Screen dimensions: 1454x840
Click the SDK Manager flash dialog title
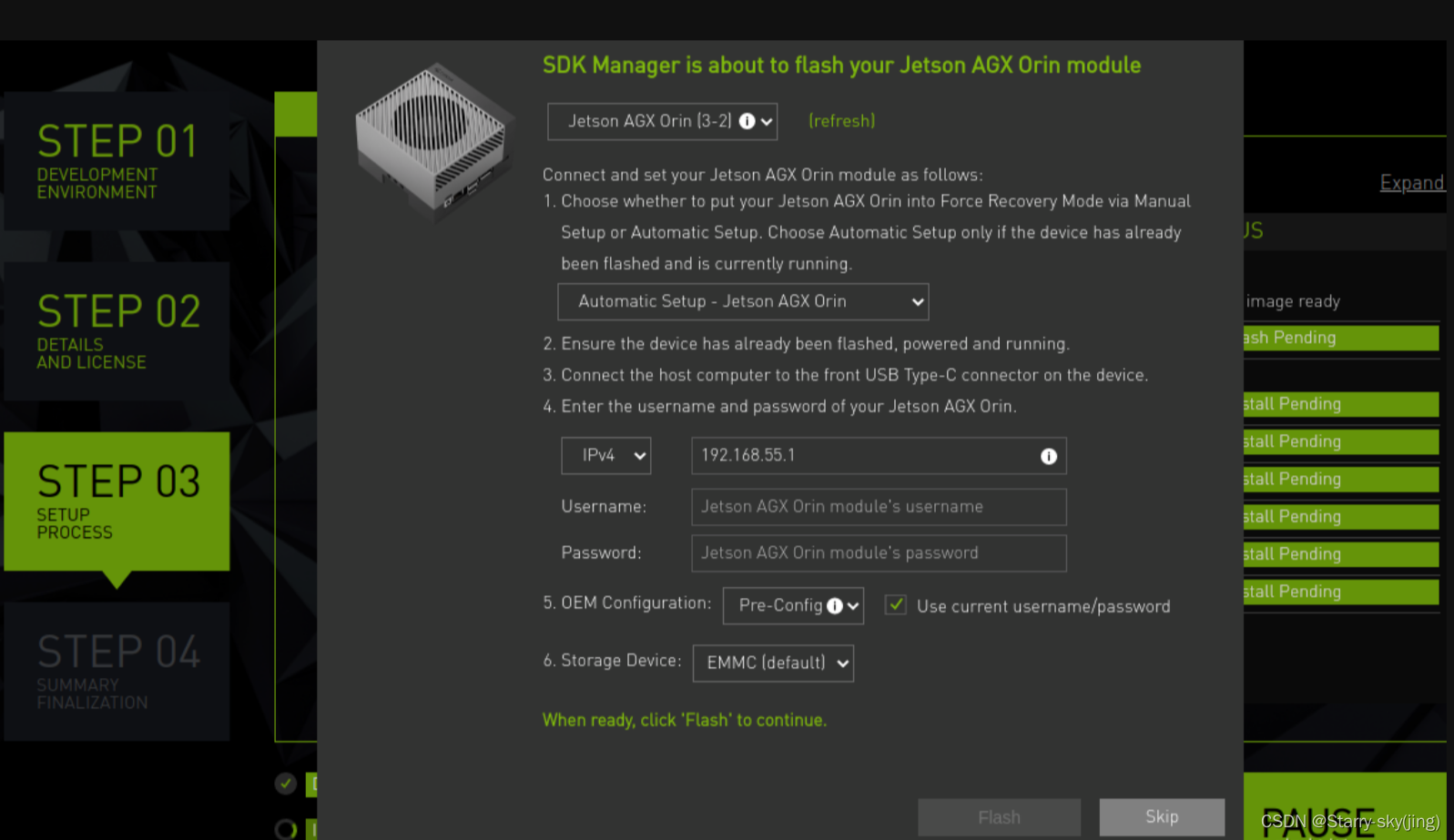pos(841,66)
